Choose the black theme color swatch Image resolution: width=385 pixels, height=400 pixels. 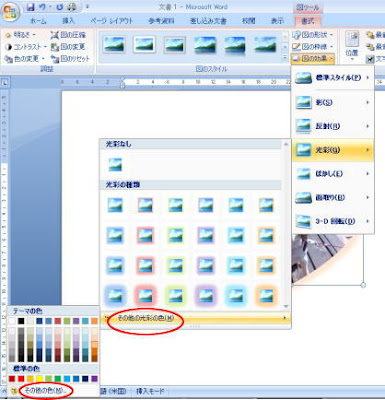[21, 321]
